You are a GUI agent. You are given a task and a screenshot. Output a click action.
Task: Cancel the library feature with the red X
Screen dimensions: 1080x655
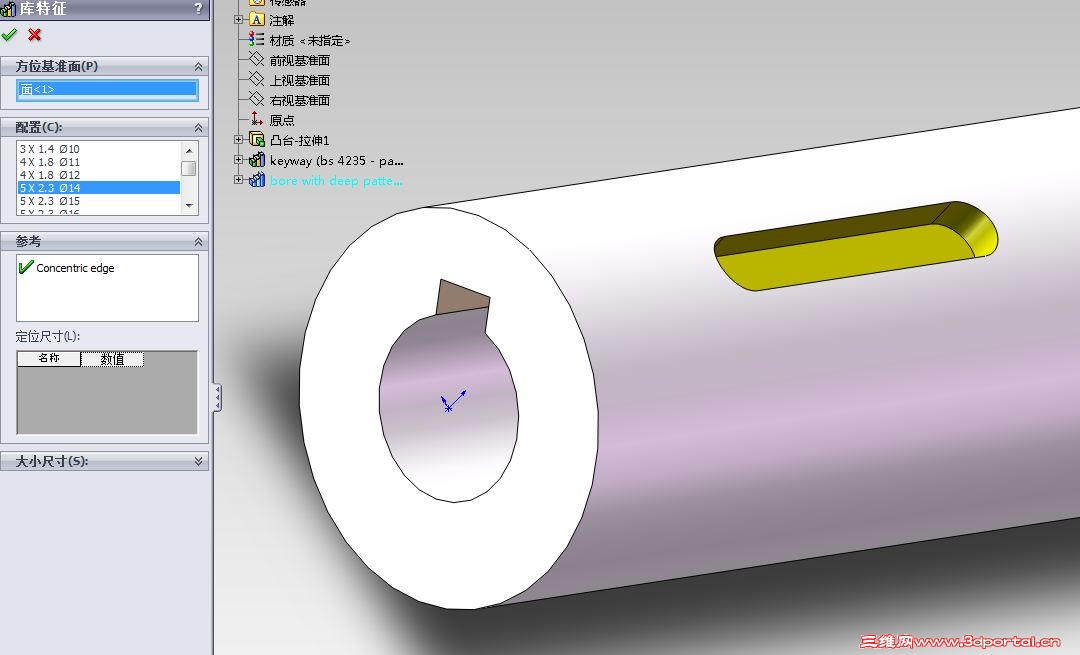34,34
